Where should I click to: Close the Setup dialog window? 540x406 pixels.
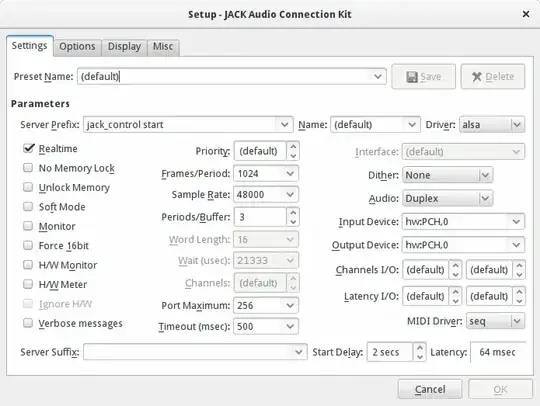coord(526,14)
